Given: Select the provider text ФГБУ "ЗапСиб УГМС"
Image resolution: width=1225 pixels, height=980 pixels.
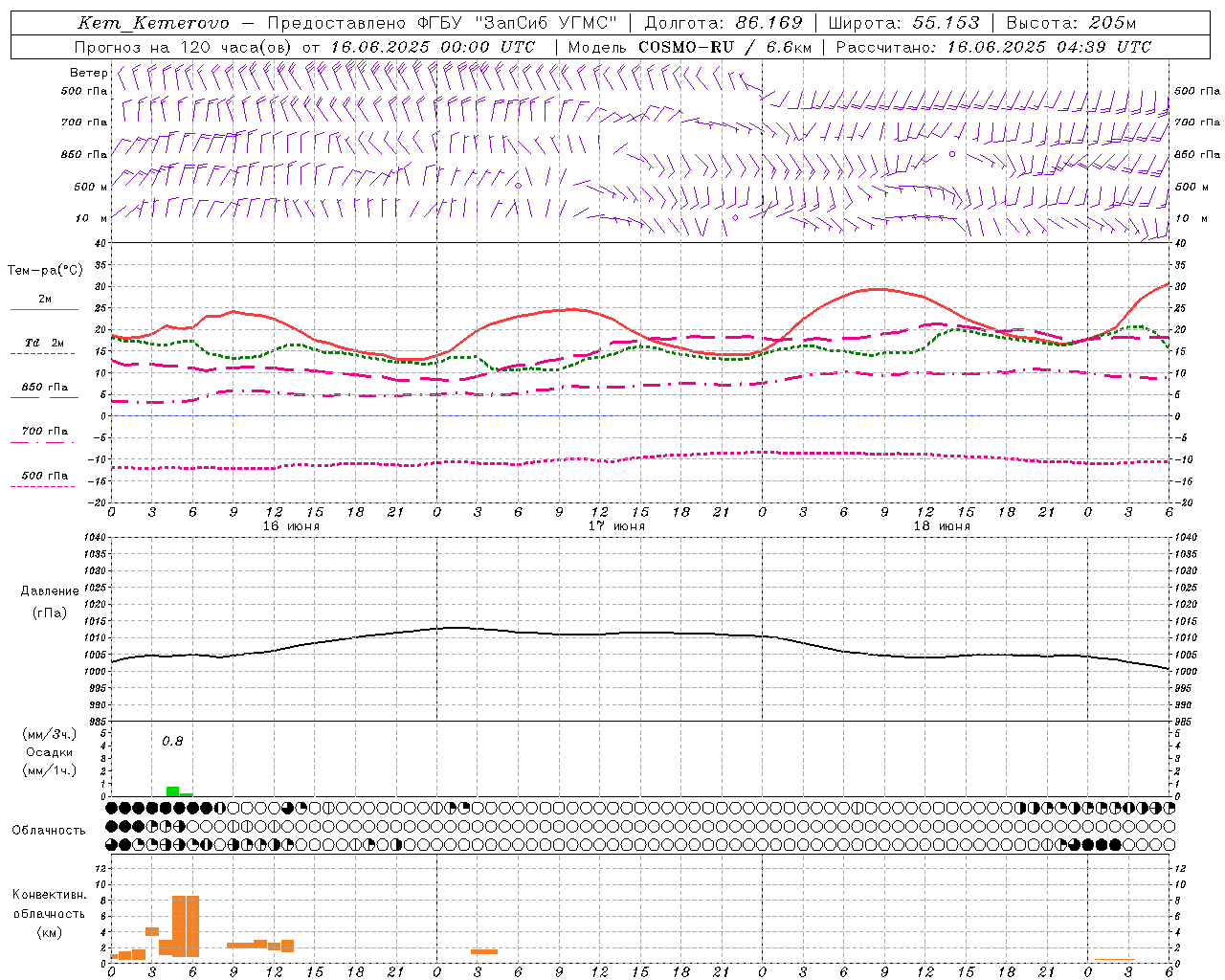Looking at the screenshot, I should pyautogui.click(x=517, y=24).
